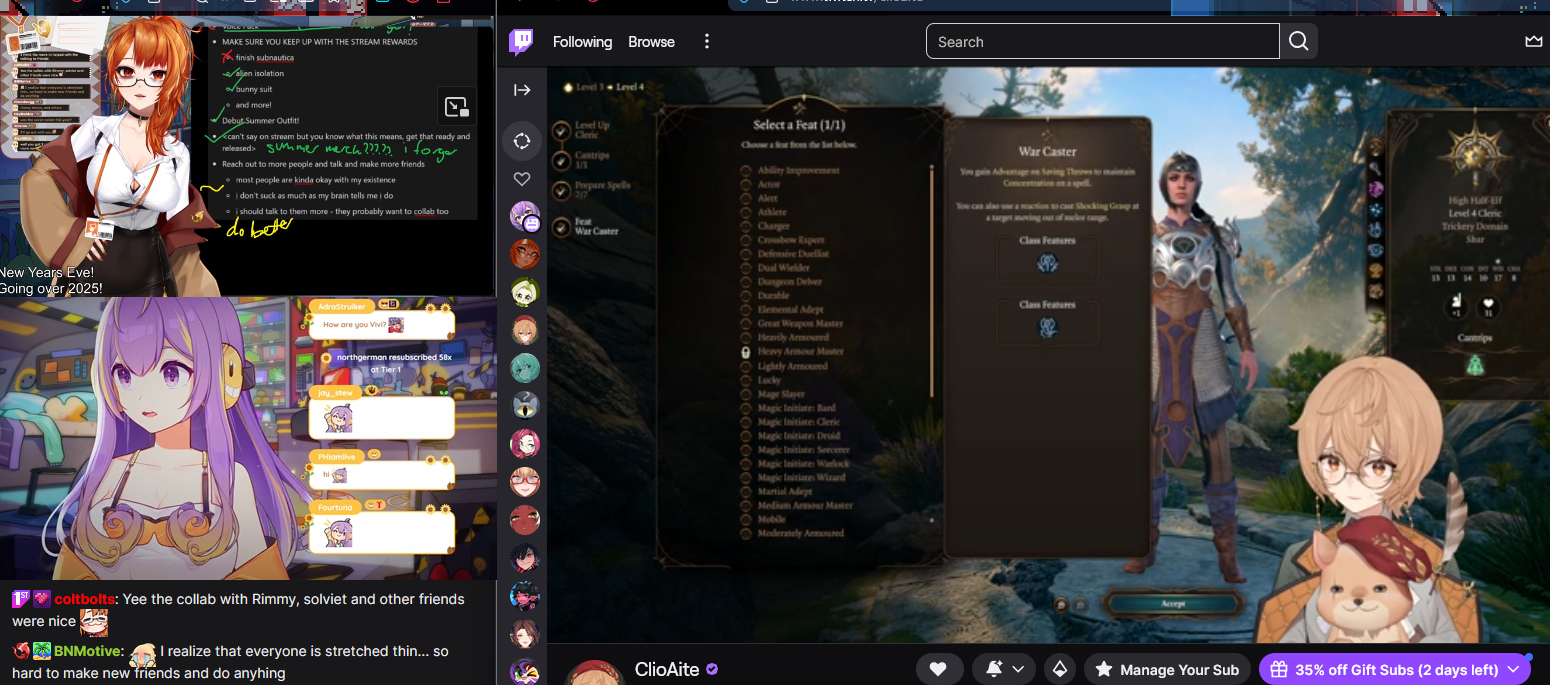Click the Accept button in game
The height and width of the screenshot is (685, 1550).
[1173, 604]
